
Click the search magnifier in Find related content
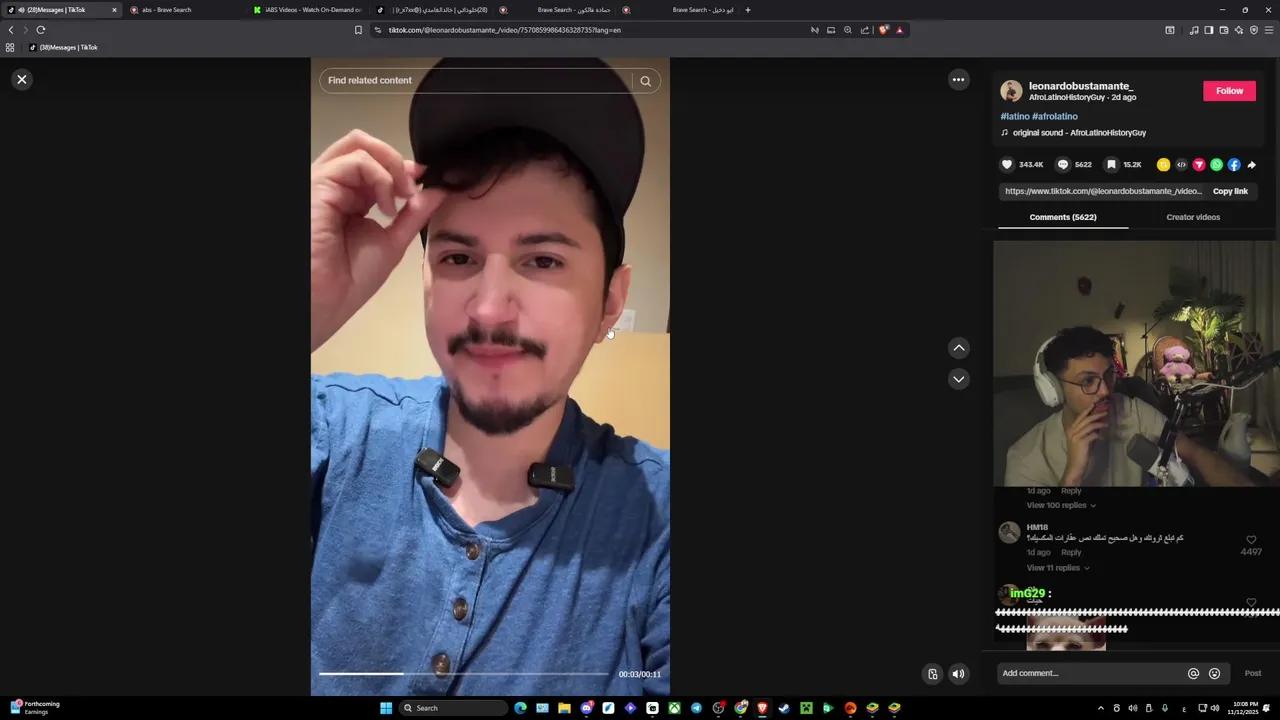(x=645, y=81)
